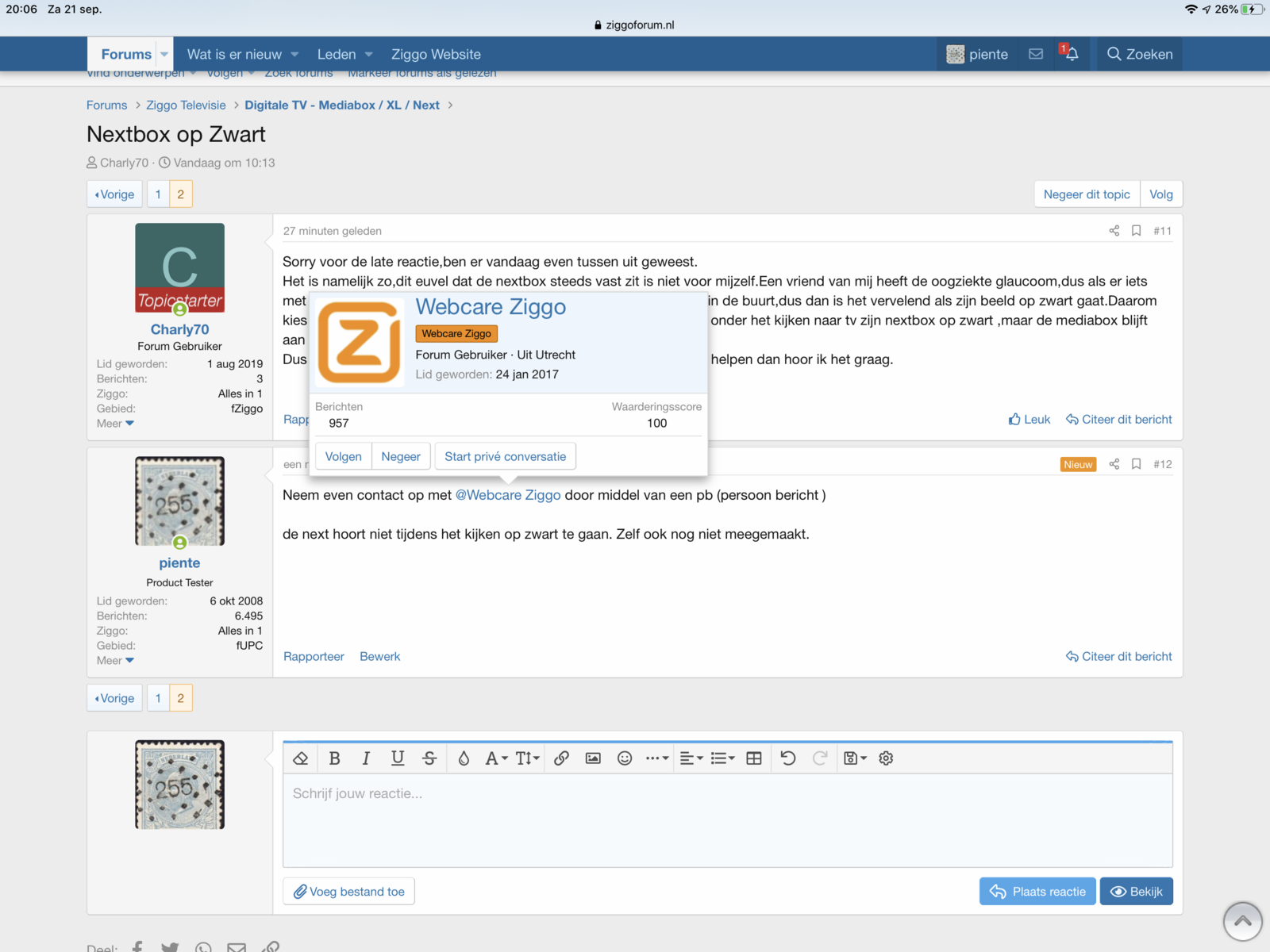Start privé conversatie with Webcare Ziggo

506,457
